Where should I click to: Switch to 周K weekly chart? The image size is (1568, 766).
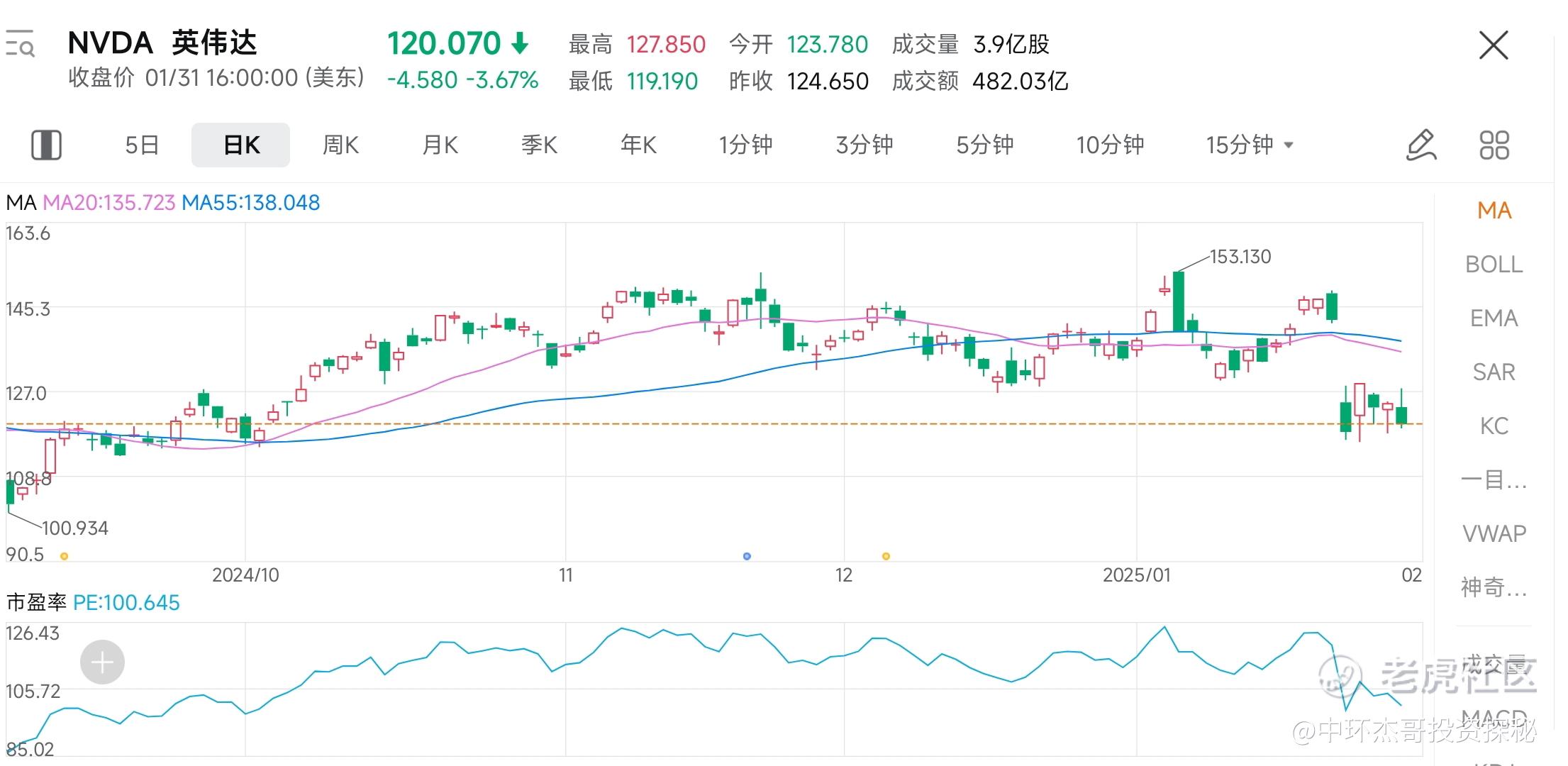(340, 145)
